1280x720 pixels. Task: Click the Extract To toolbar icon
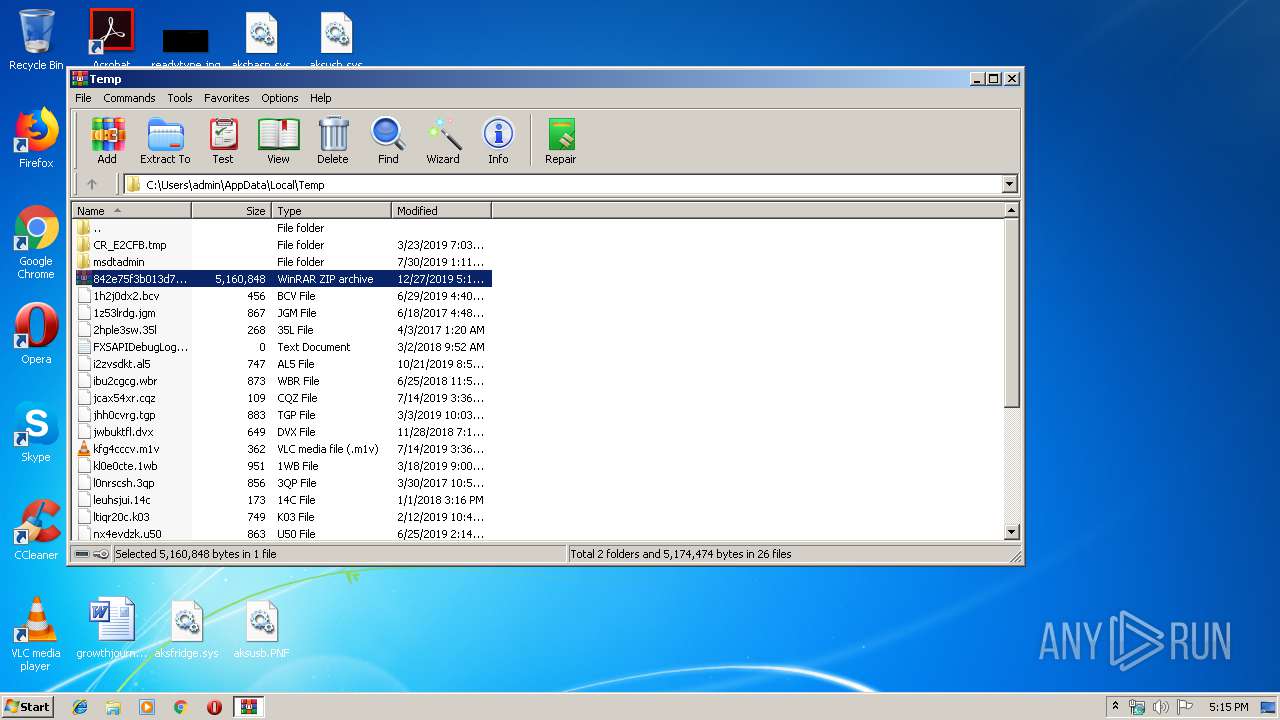click(x=165, y=140)
